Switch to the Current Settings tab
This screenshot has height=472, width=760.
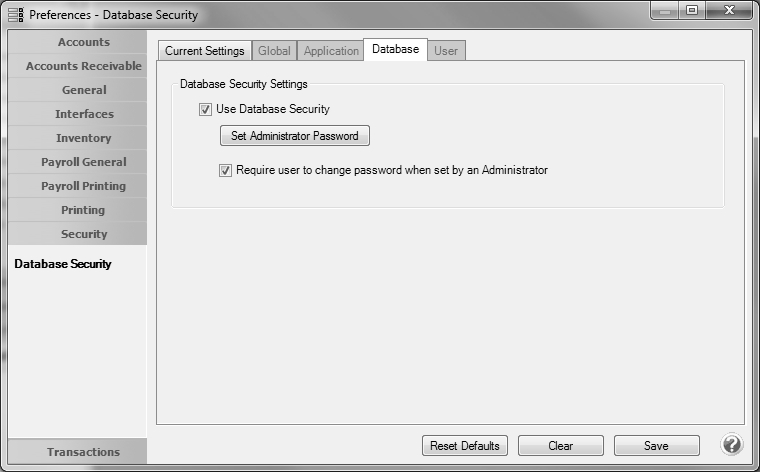pos(204,51)
